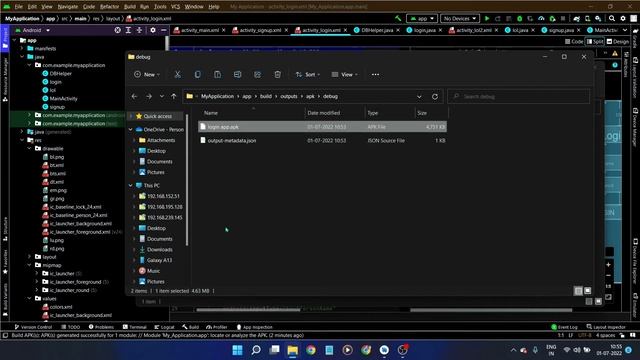Switch Explorer to large thumbnails view layout
The width and height of the screenshot is (640, 360).
588,291
